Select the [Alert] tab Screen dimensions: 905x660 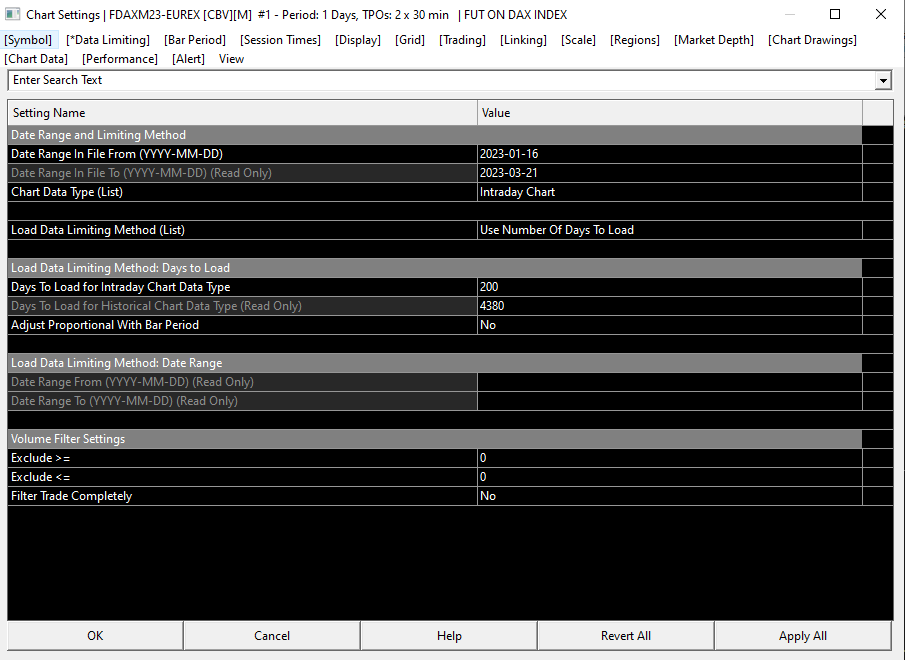[x=188, y=59]
